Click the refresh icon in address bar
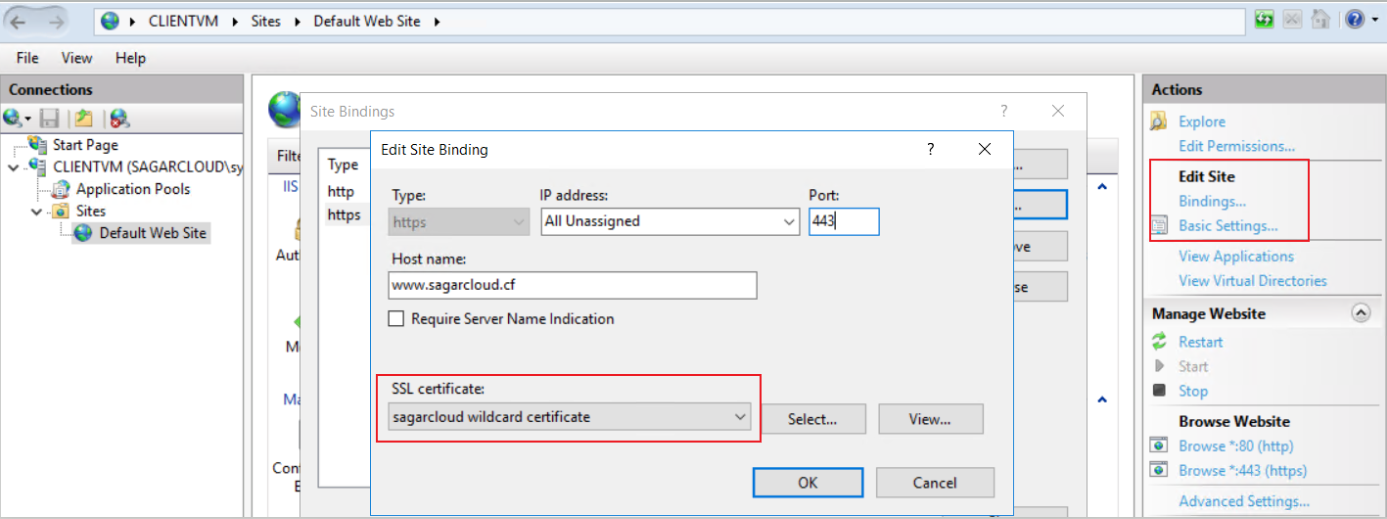Screen dimensions: 1387x519 (x=1264, y=19)
